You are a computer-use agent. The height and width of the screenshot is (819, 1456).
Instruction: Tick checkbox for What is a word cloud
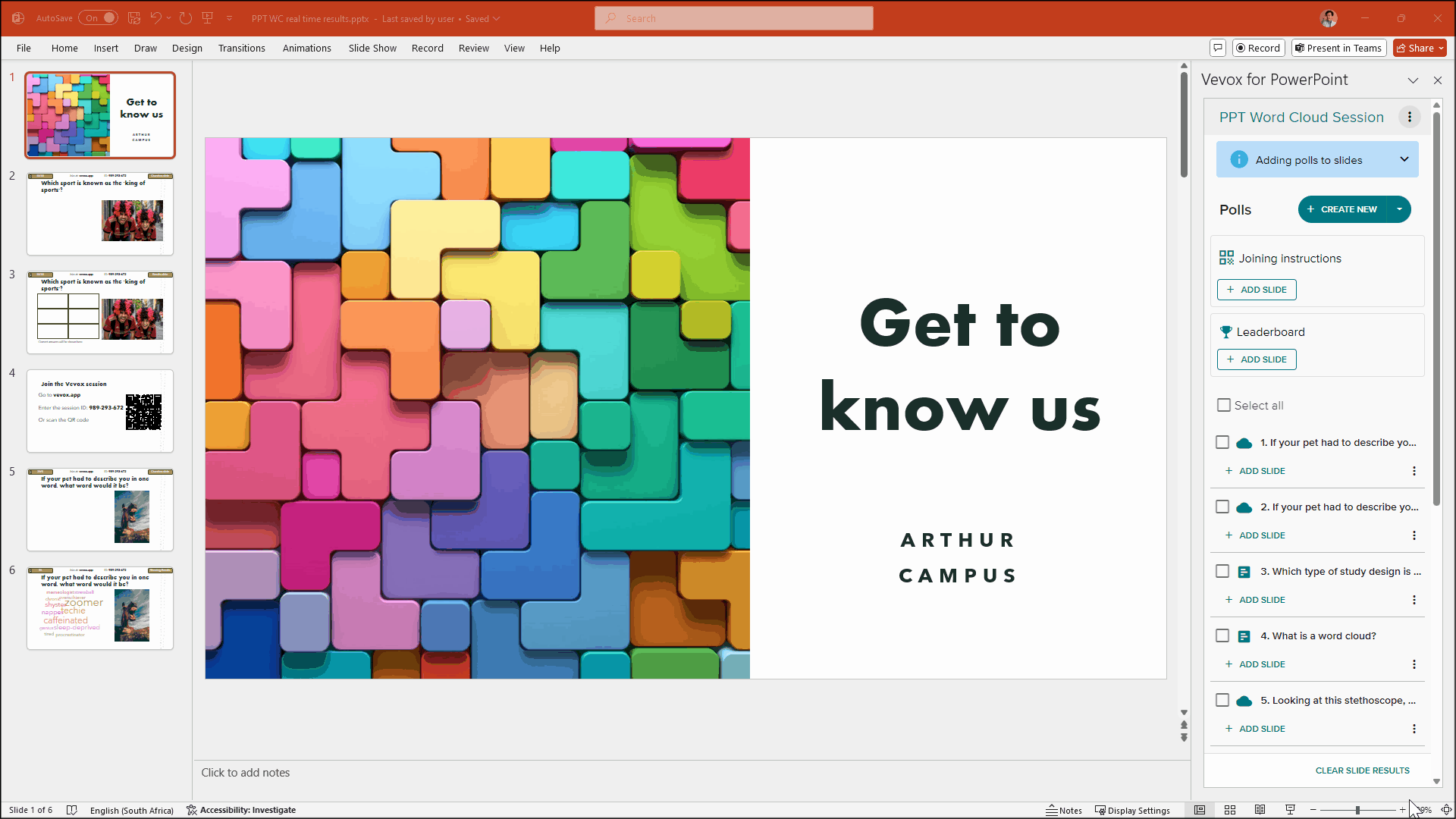click(x=1222, y=635)
